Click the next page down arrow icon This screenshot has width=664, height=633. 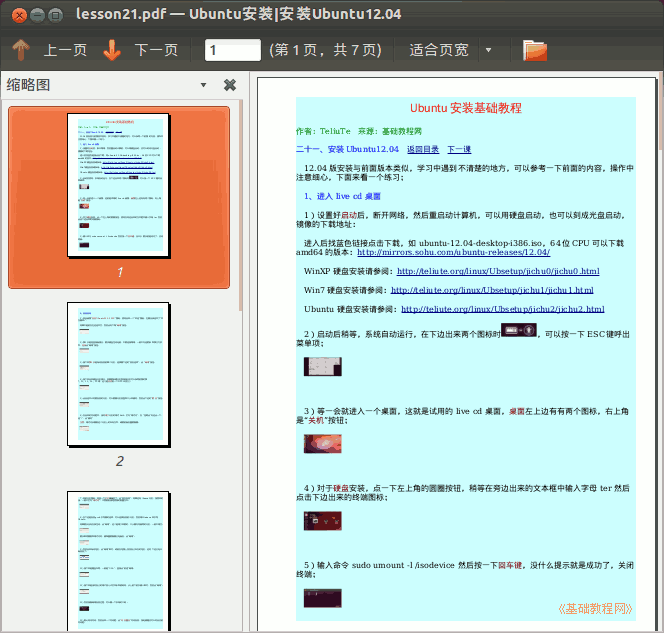[112, 50]
